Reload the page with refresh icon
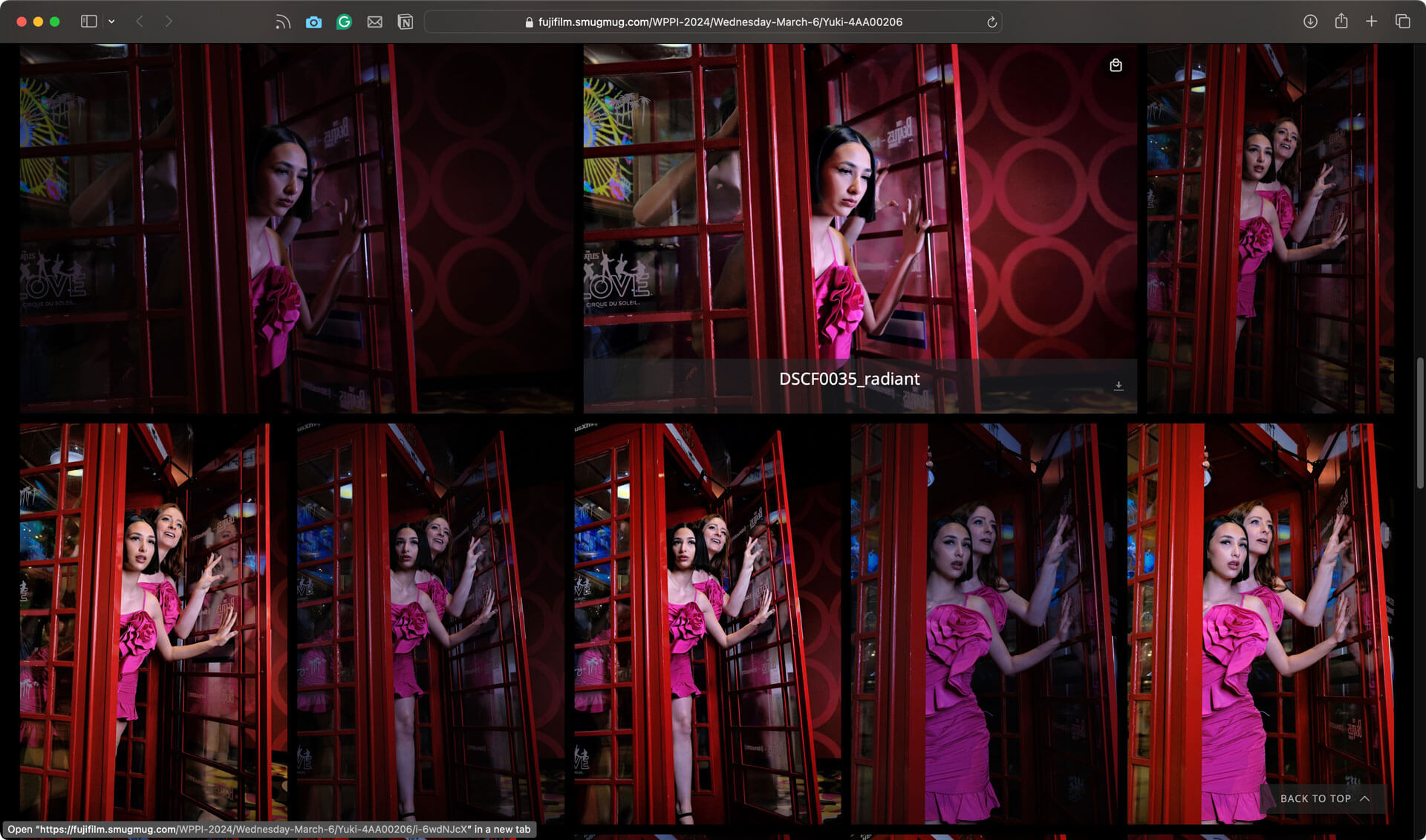This screenshot has height=840, width=1426. coord(992,22)
